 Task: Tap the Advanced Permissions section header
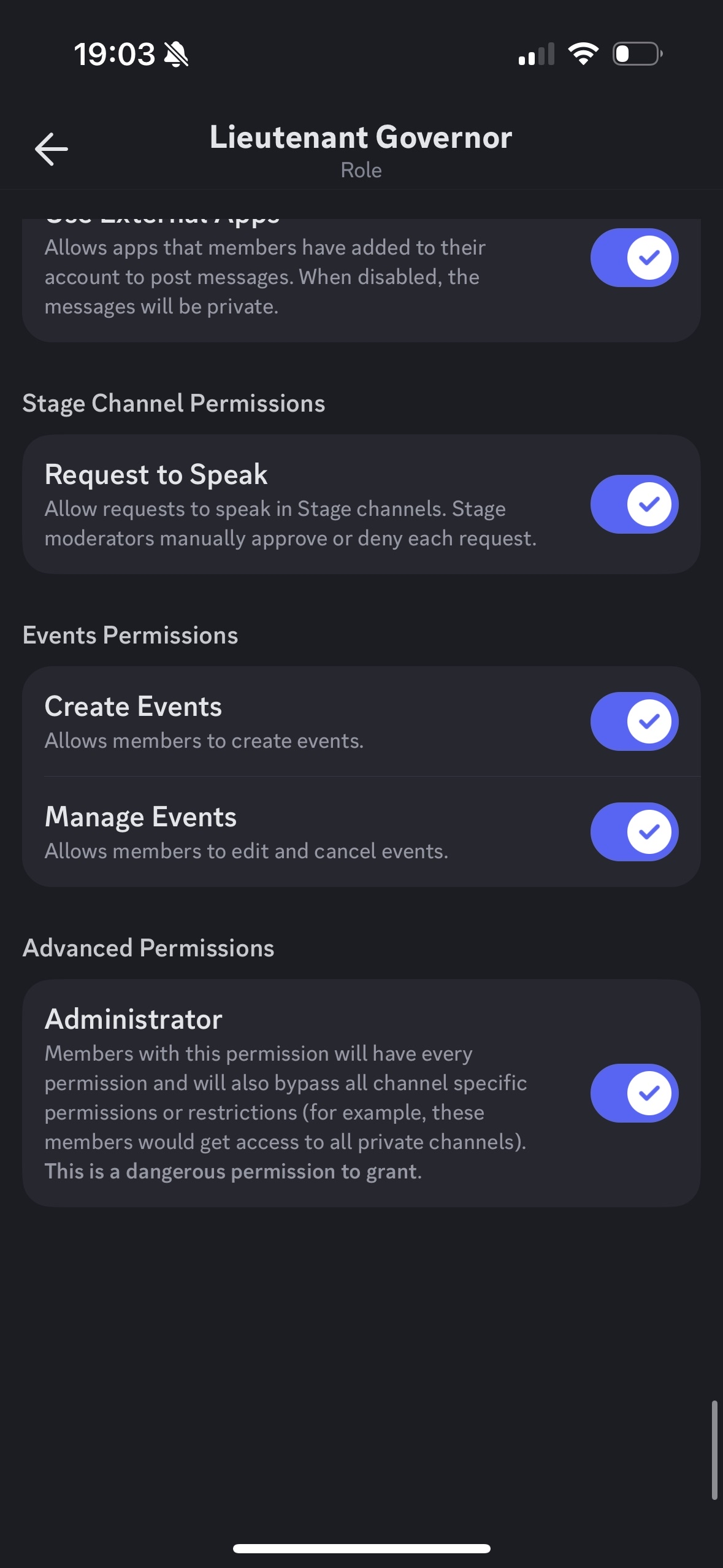coord(148,948)
